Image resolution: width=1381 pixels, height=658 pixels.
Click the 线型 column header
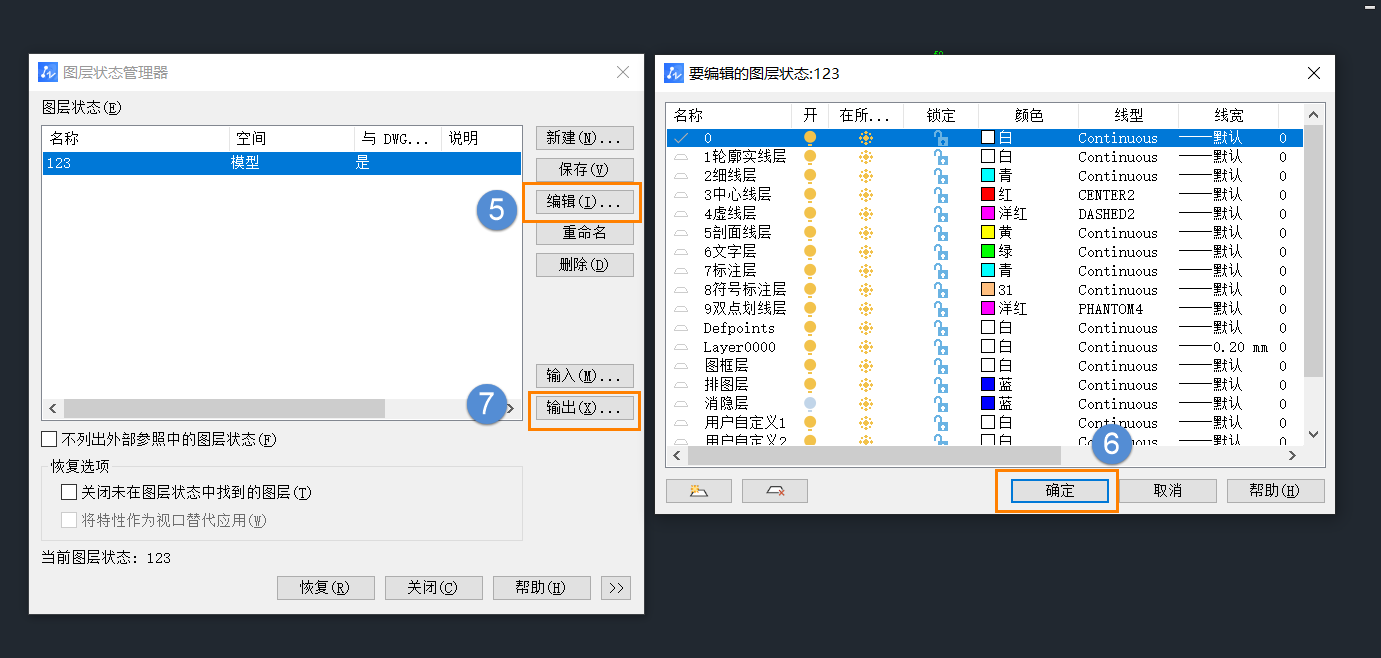tap(1129, 115)
